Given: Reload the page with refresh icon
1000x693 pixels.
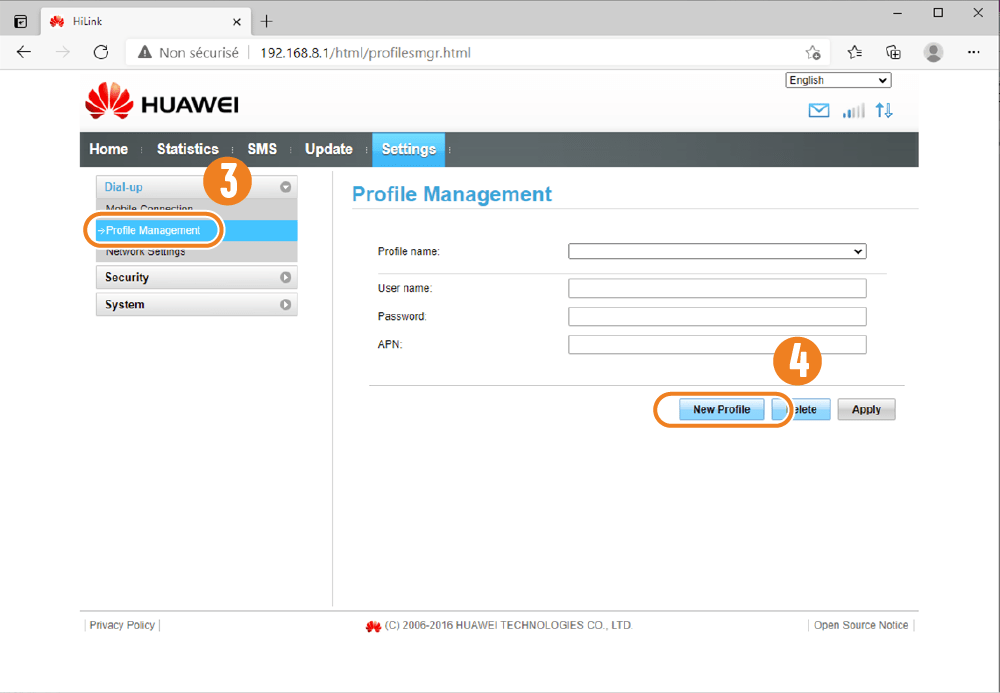Looking at the screenshot, I should point(101,52).
